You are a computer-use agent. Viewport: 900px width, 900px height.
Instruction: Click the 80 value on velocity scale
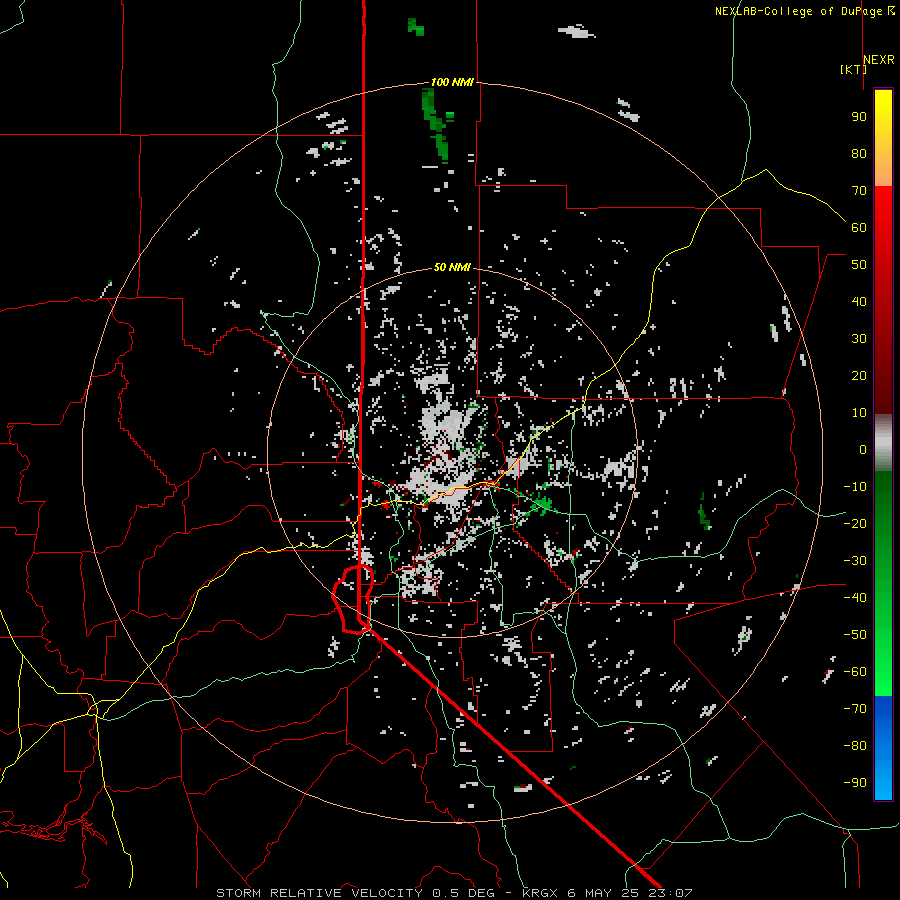[x=859, y=153]
